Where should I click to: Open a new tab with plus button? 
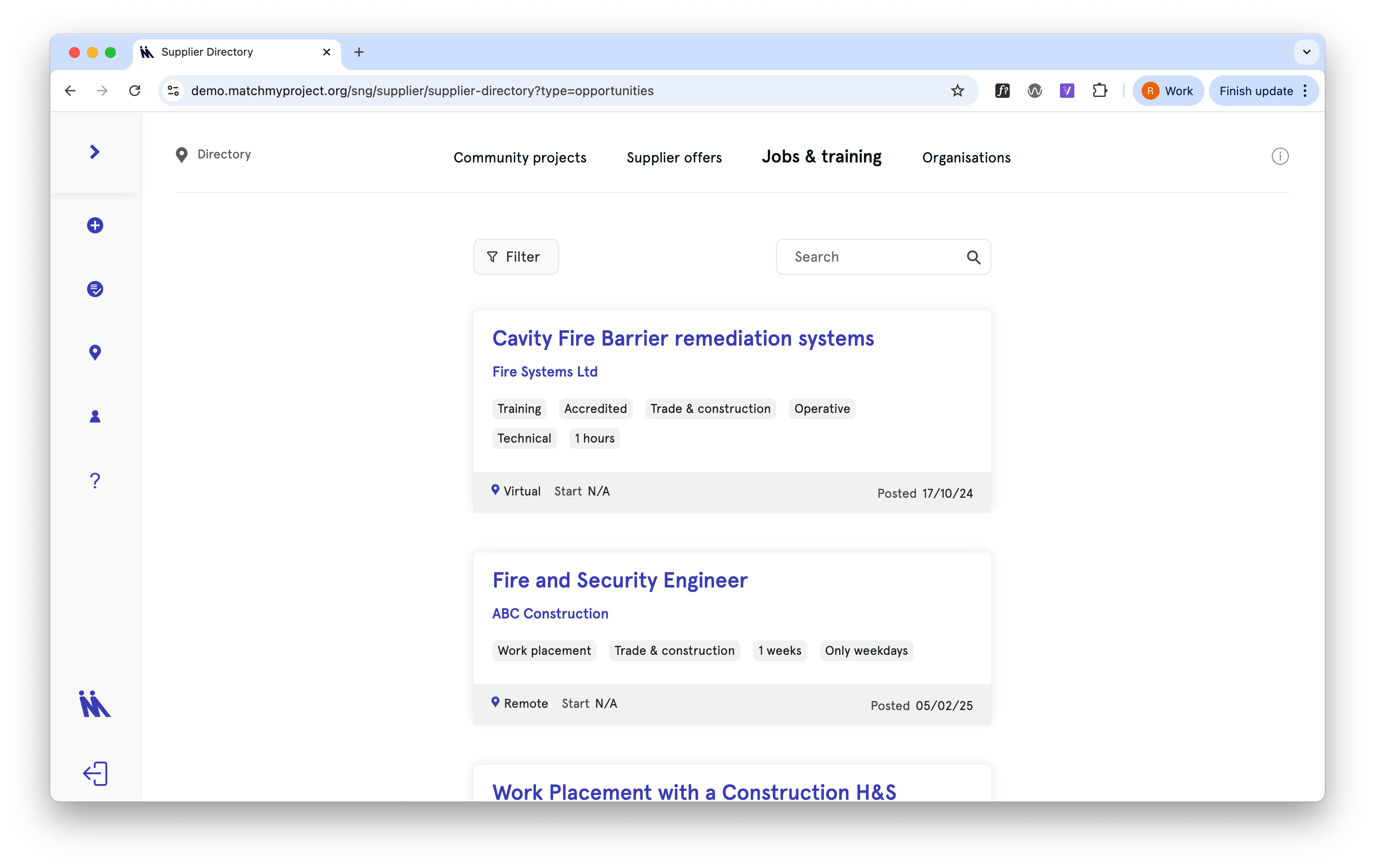[359, 52]
